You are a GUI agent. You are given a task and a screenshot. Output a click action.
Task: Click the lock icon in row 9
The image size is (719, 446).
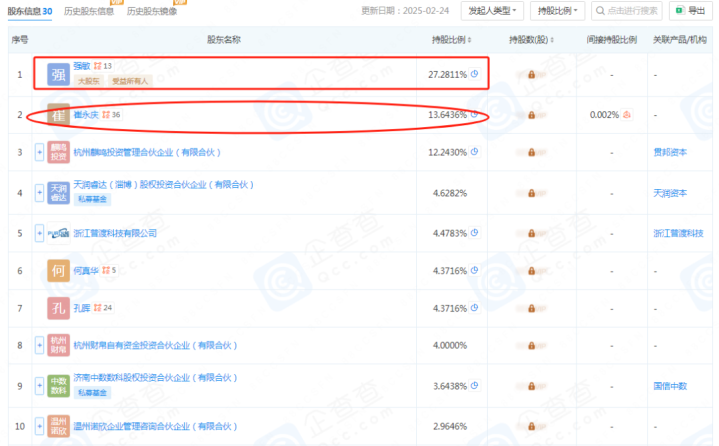tap(531, 386)
